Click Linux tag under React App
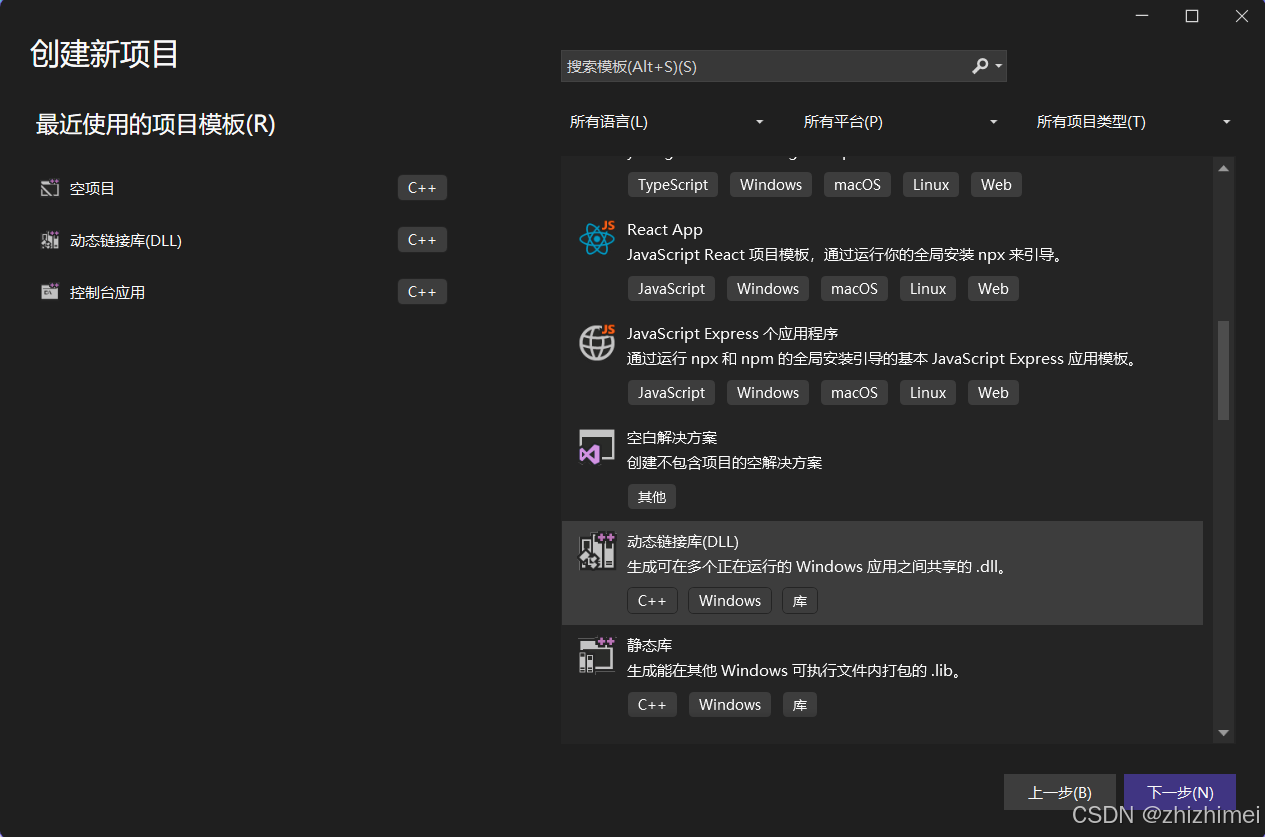This screenshot has width=1265, height=837. coord(928,289)
